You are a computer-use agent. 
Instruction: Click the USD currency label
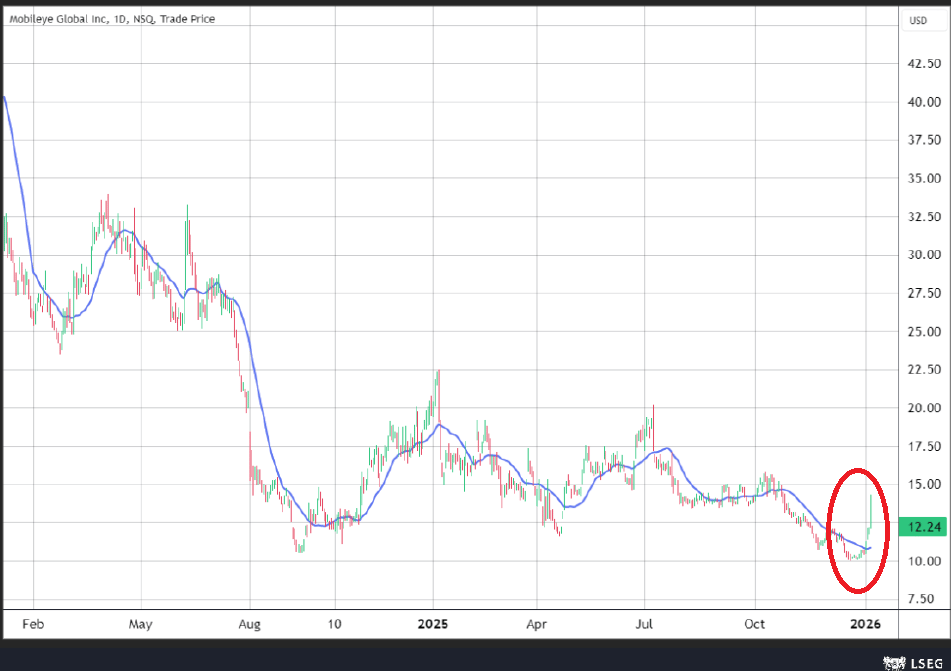[x=918, y=21]
